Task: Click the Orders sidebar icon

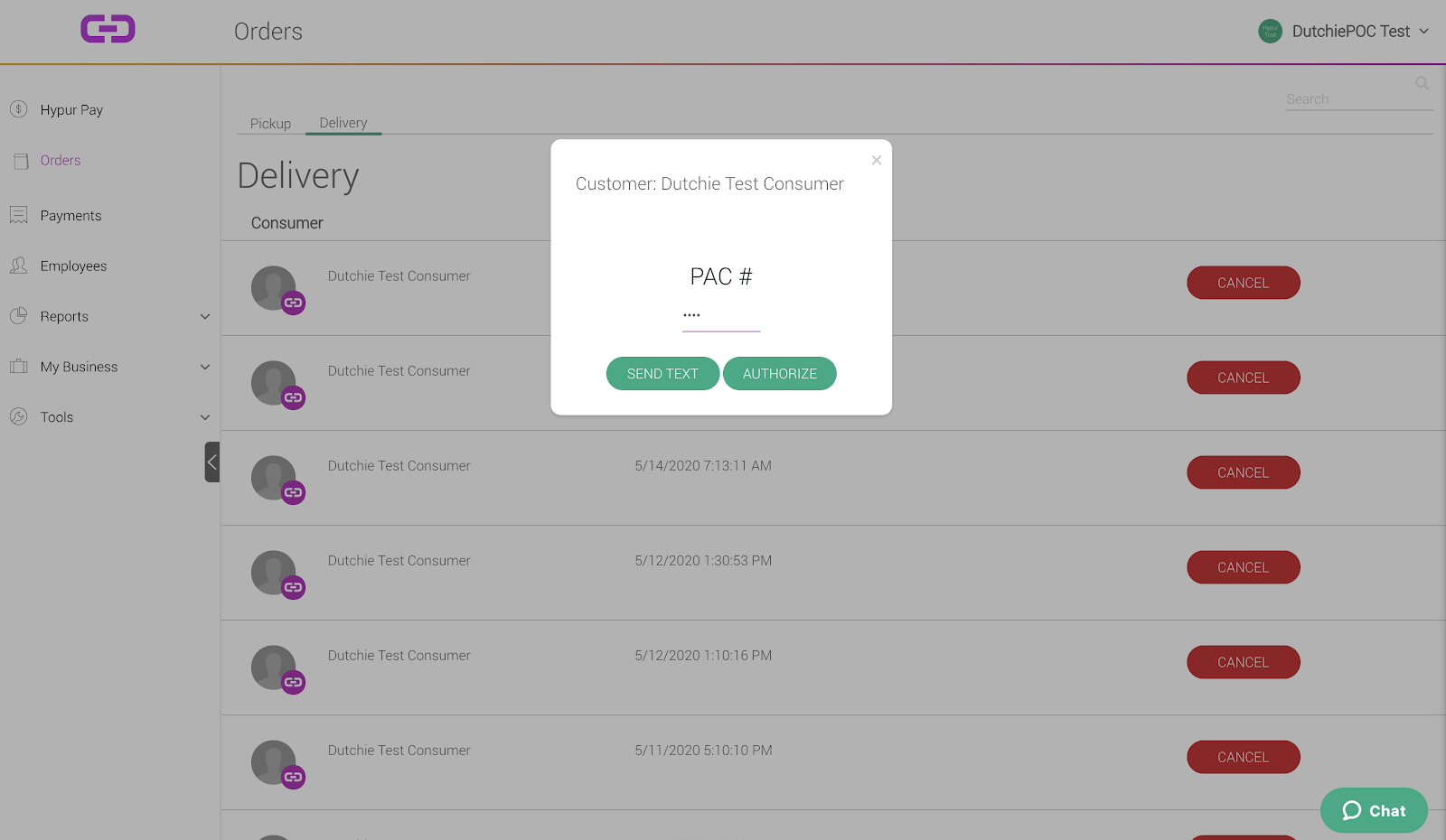Action: point(21,161)
